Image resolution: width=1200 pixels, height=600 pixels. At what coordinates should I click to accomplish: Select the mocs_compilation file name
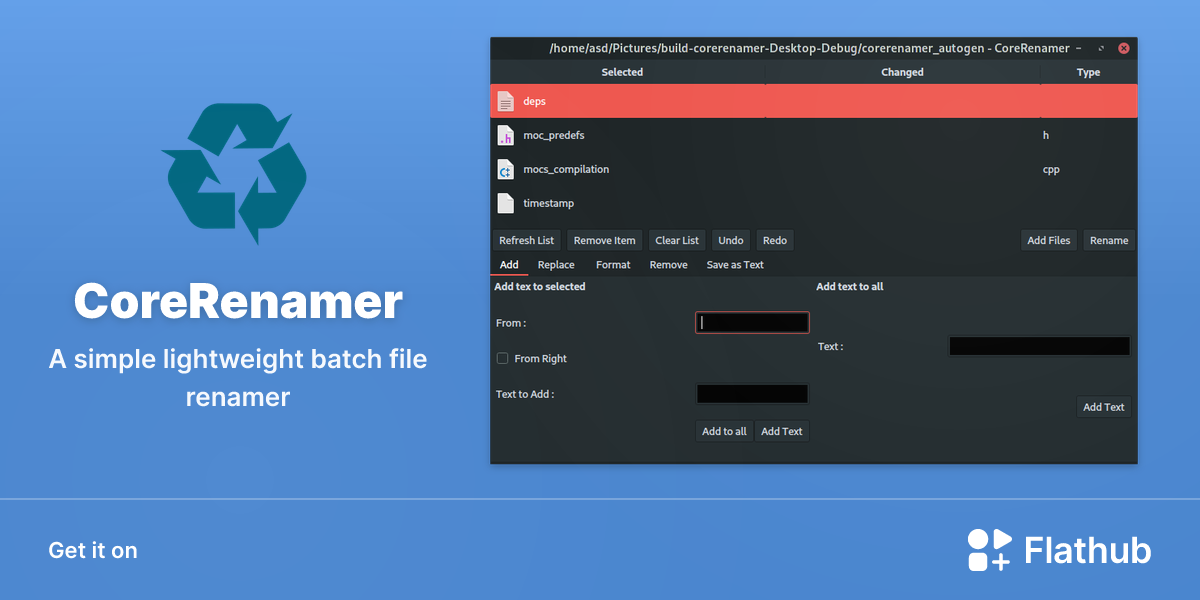[566, 169]
